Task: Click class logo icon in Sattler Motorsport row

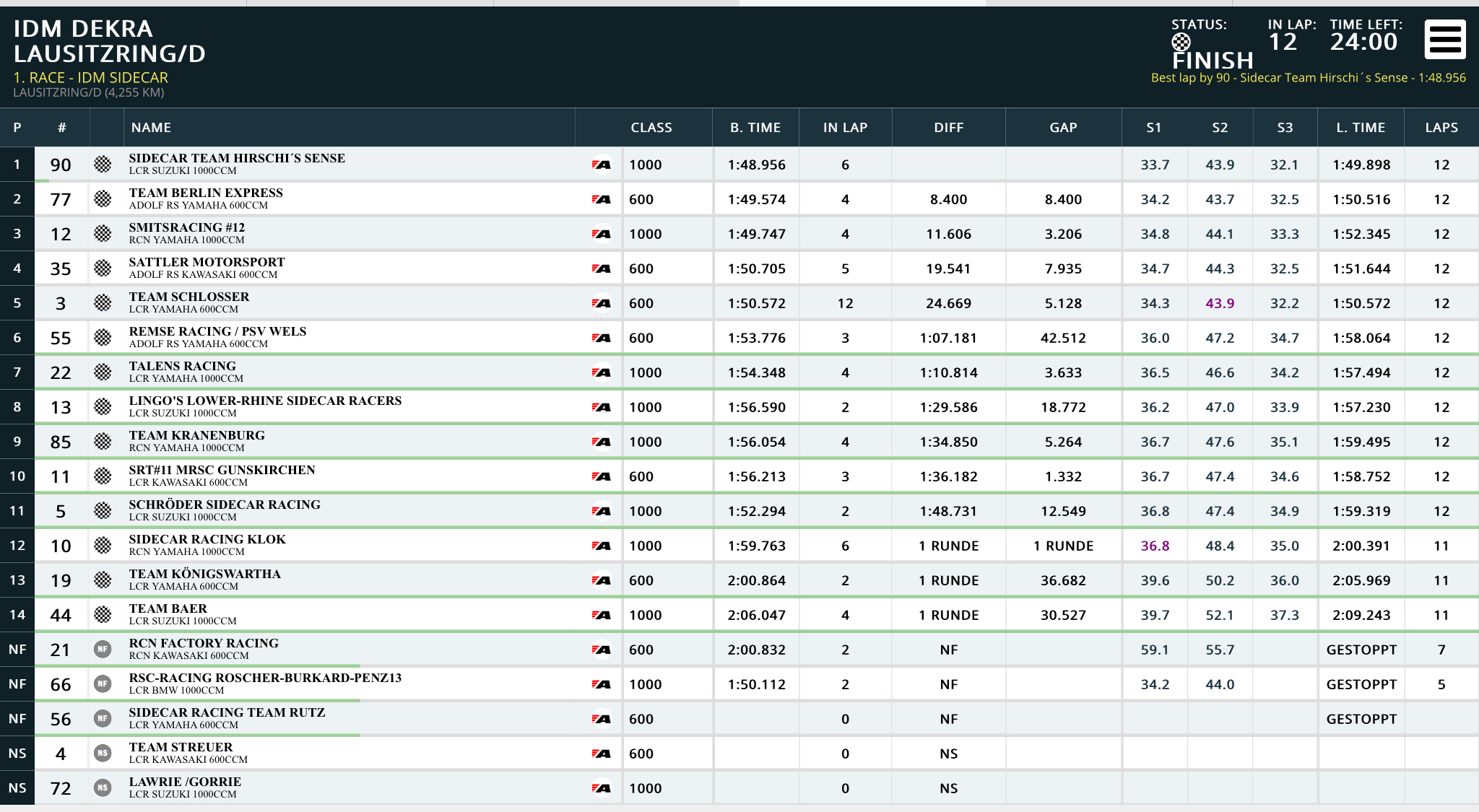Action: click(x=601, y=269)
